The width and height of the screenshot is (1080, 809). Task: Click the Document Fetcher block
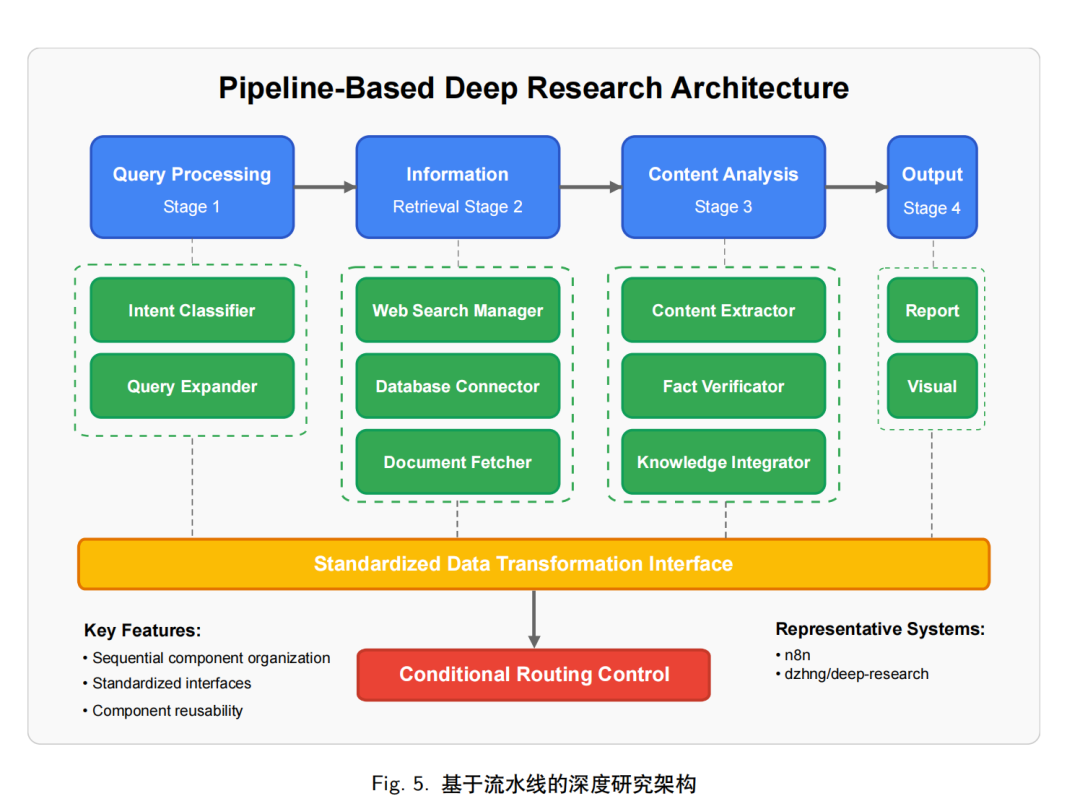tap(457, 461)
